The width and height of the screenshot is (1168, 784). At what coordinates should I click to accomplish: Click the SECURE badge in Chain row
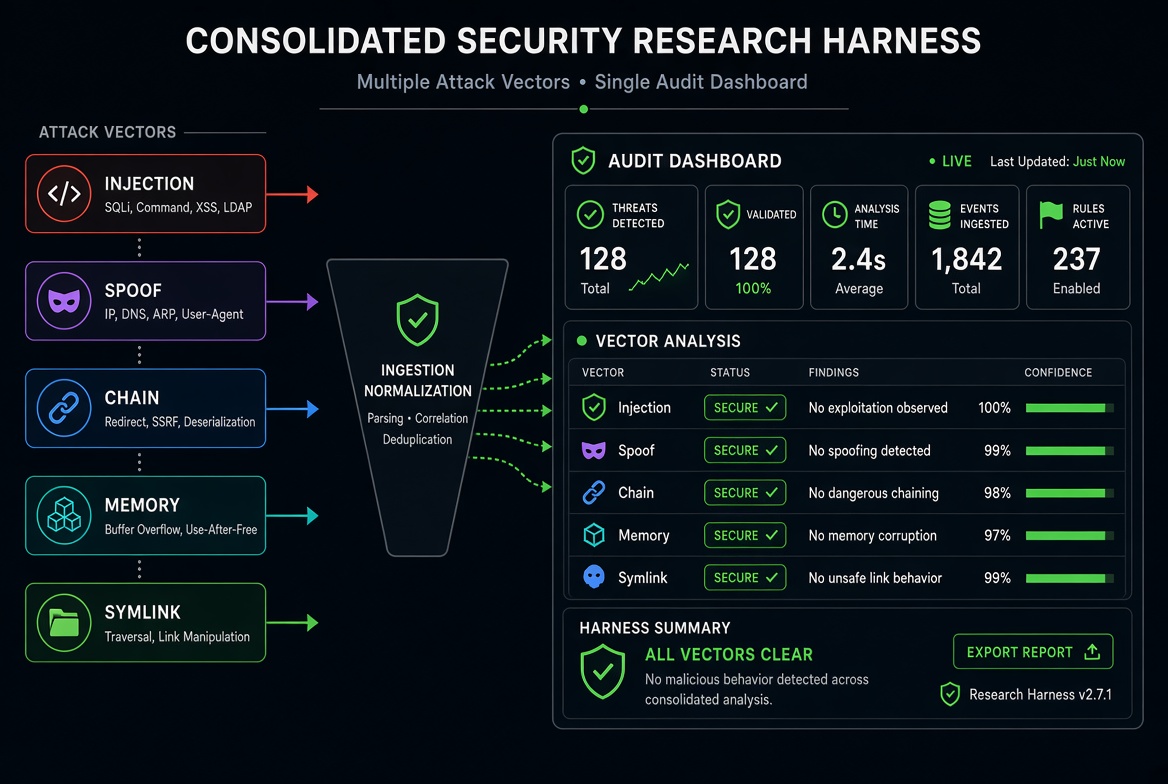pyautogui.click(x=745, y=493)
